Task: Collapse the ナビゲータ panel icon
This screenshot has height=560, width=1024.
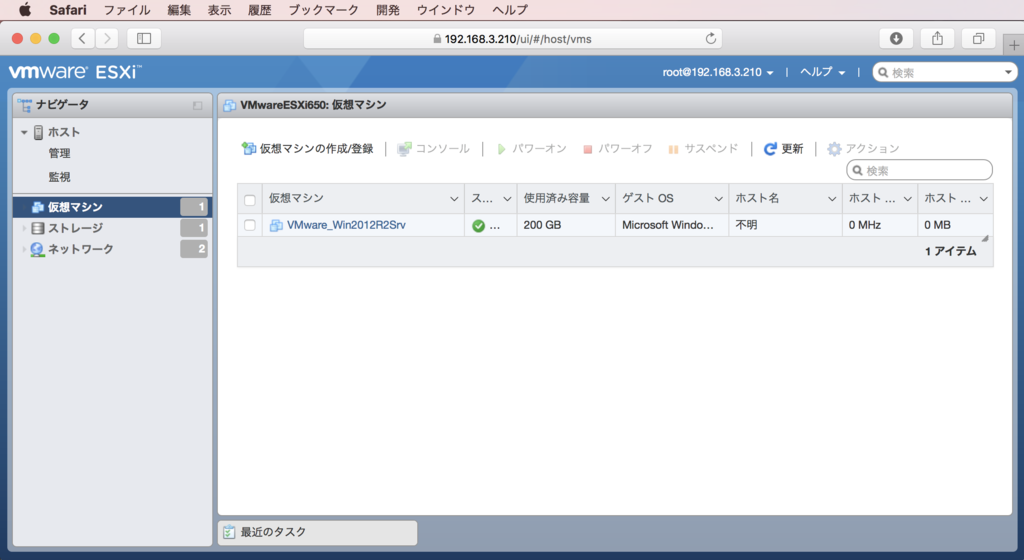Action: (197, 105)
